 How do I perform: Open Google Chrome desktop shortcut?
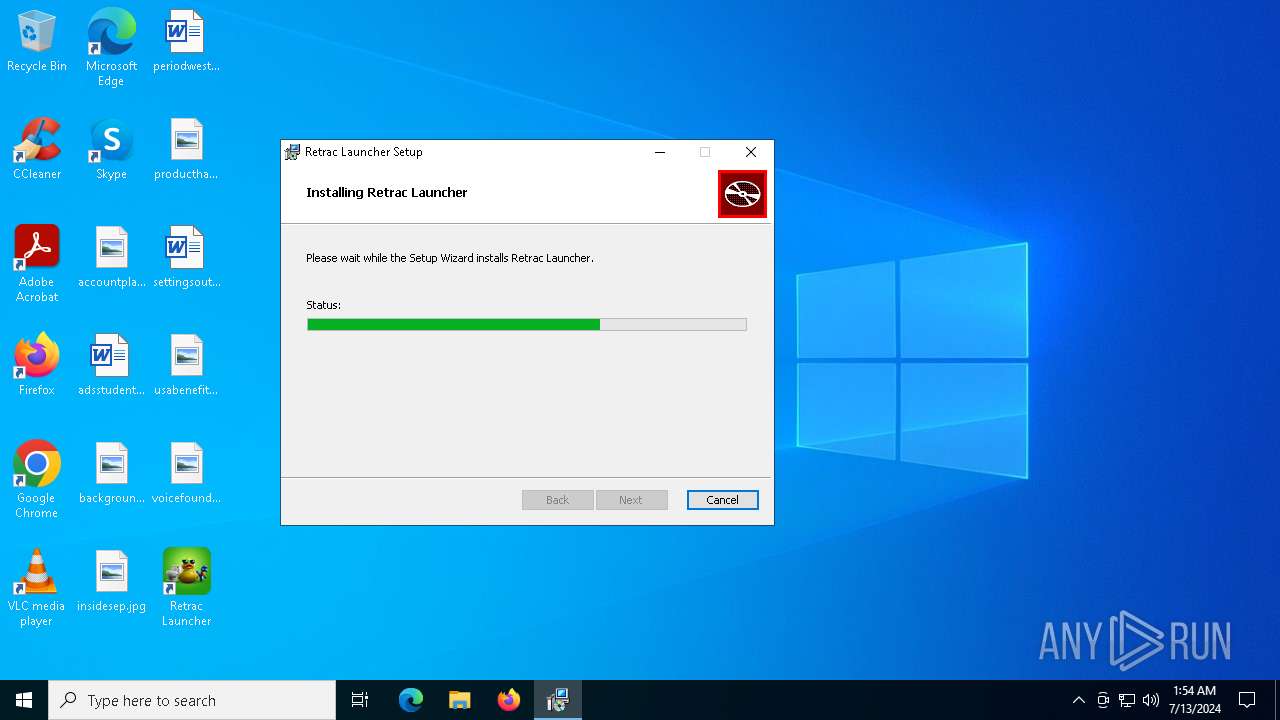(37, 480)
